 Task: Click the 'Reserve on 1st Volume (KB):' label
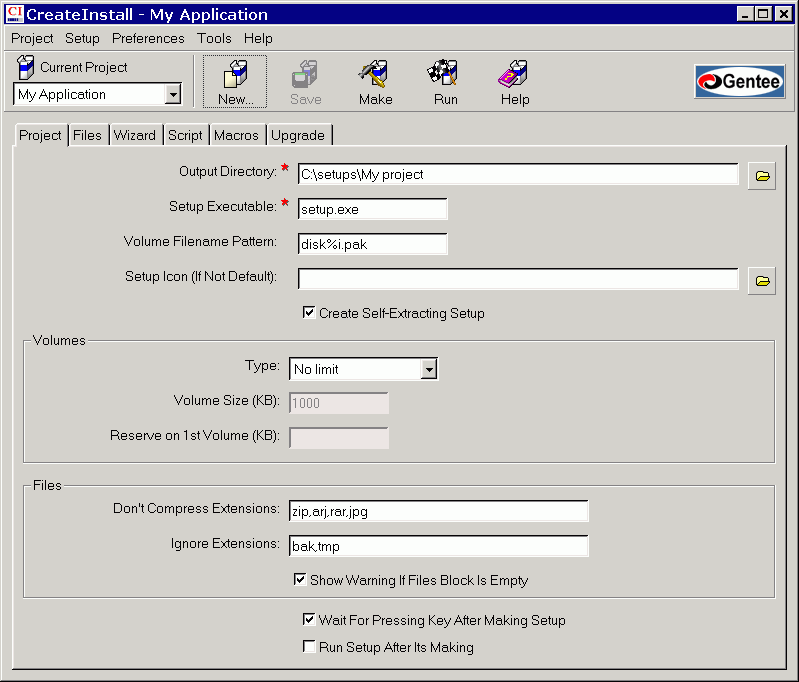click(195, 435)
